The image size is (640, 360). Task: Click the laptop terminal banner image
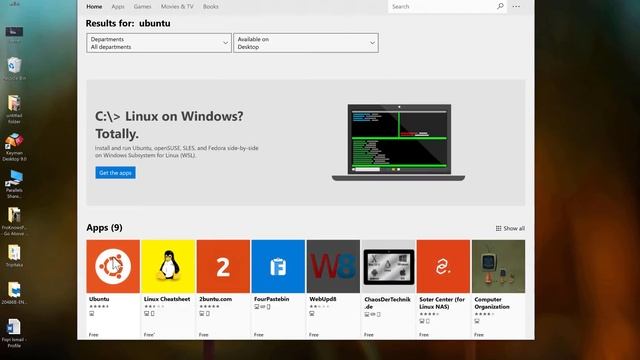(x=398, y=142)
